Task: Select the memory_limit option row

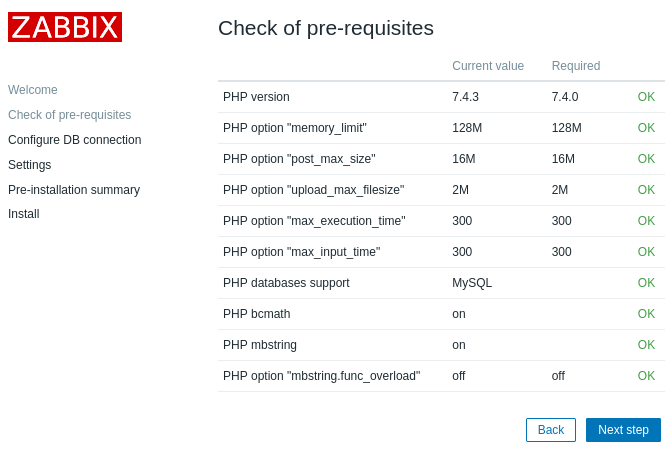Action: click(294, 128)
